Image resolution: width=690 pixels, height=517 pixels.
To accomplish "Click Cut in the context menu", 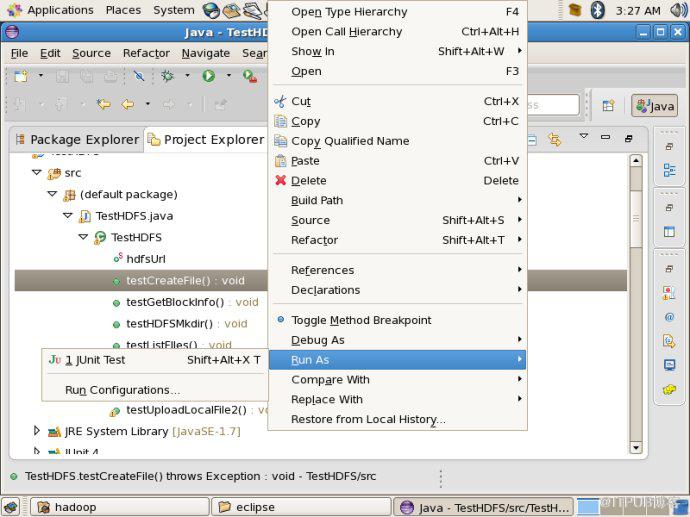I will 398,101.
